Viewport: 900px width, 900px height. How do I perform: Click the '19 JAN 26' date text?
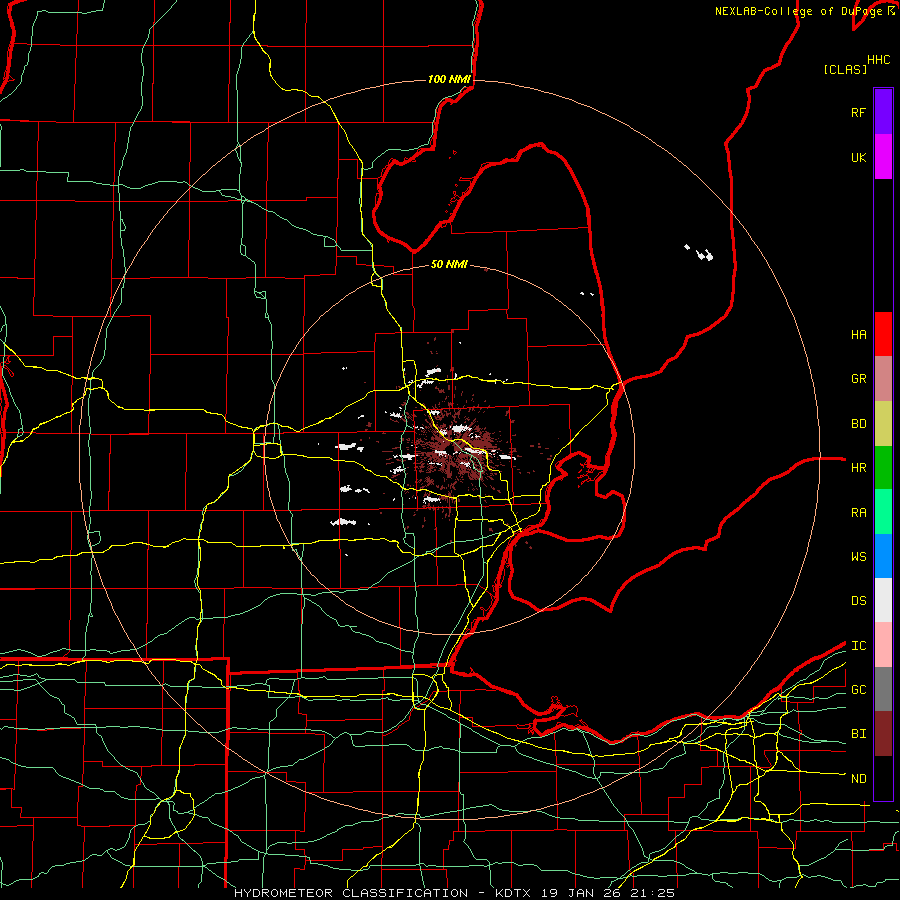tap(580, 893)
